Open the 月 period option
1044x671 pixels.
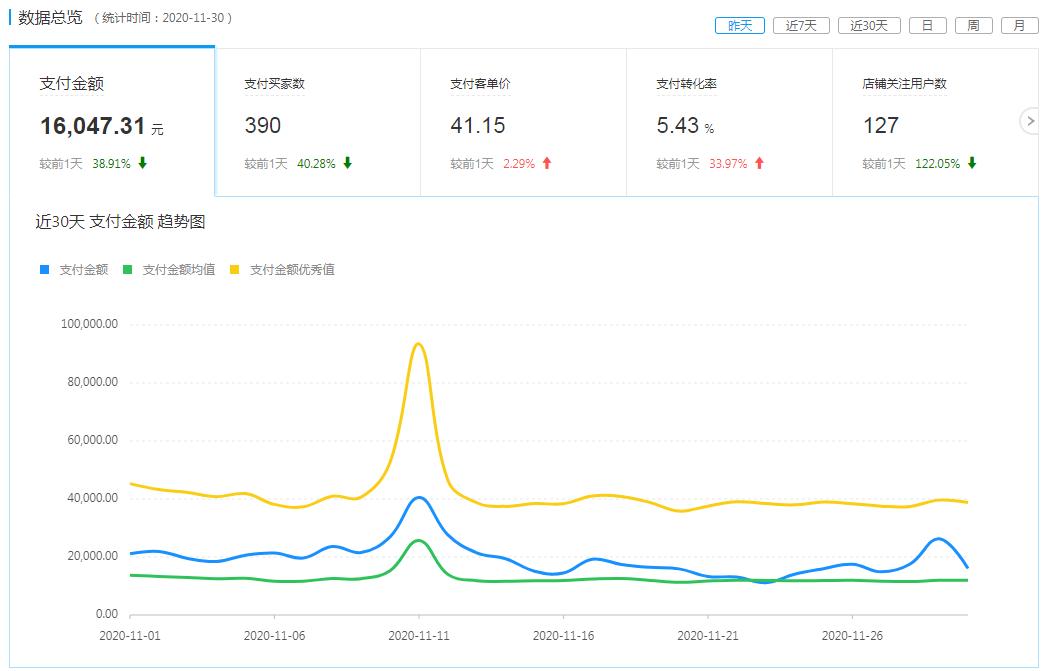pos(1019,26)
